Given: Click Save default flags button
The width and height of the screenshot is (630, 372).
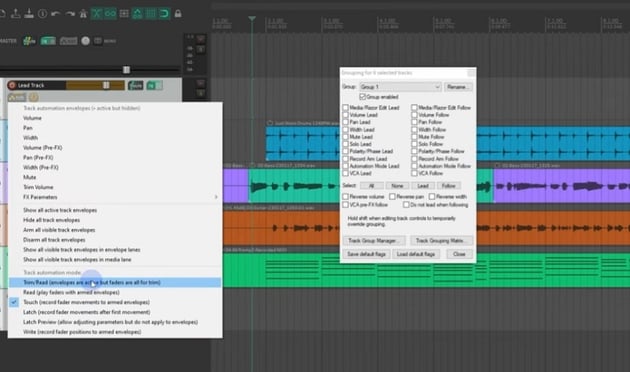Looking at the screenshot, I should click(x=366, y=254).
